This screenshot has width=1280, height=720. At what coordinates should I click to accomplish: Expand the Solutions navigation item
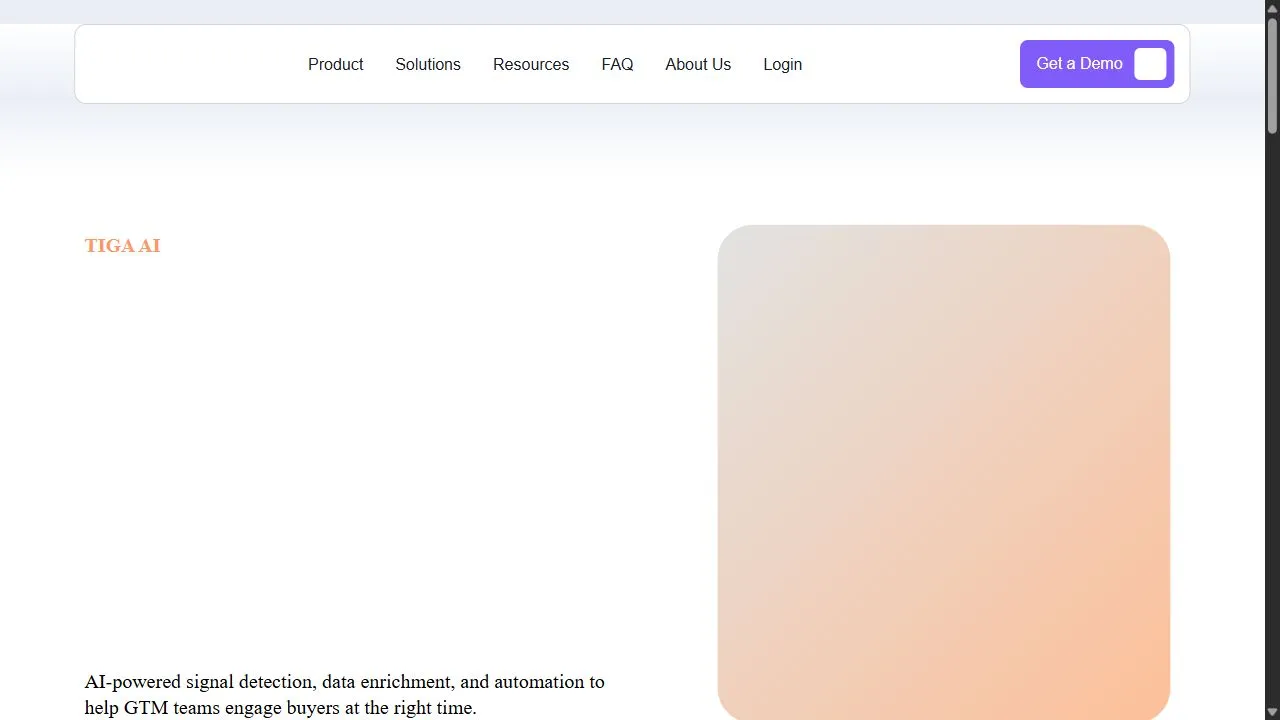click(x=428, y=64)
